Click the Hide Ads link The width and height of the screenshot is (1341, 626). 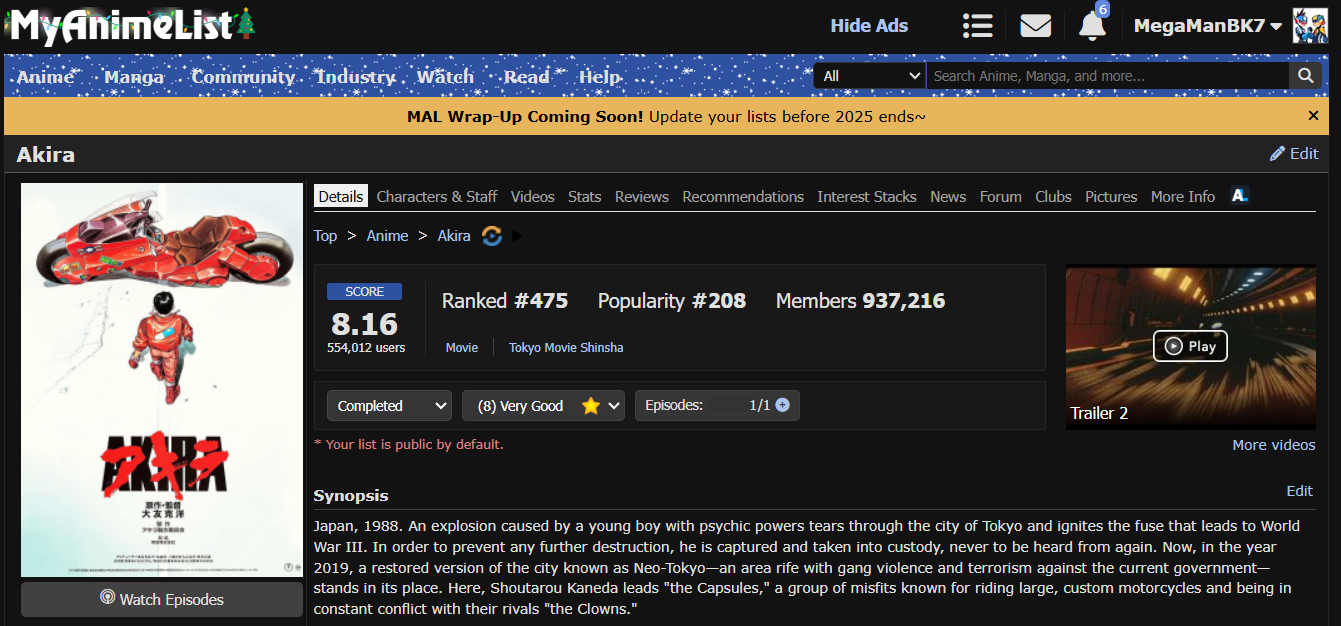(x=869, y=26)
